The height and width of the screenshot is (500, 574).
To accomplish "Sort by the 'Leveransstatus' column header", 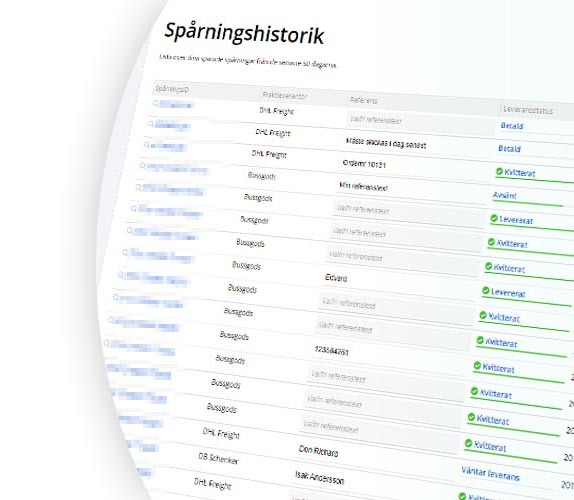I will [x=528, y=110].
